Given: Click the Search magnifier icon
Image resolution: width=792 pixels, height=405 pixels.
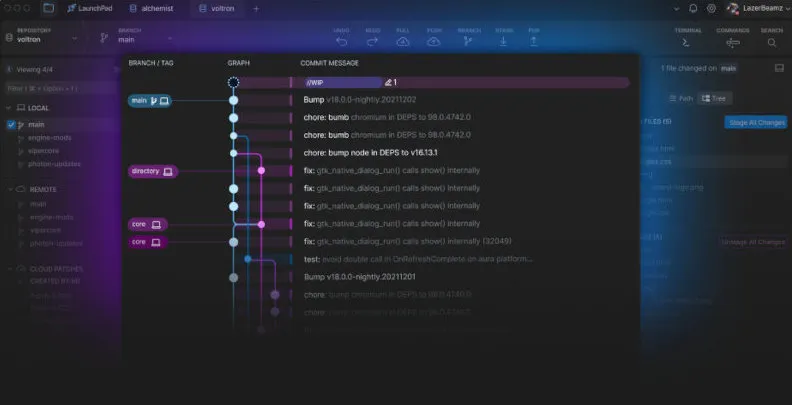Looking at the screenshot, I should pos(772,43).
